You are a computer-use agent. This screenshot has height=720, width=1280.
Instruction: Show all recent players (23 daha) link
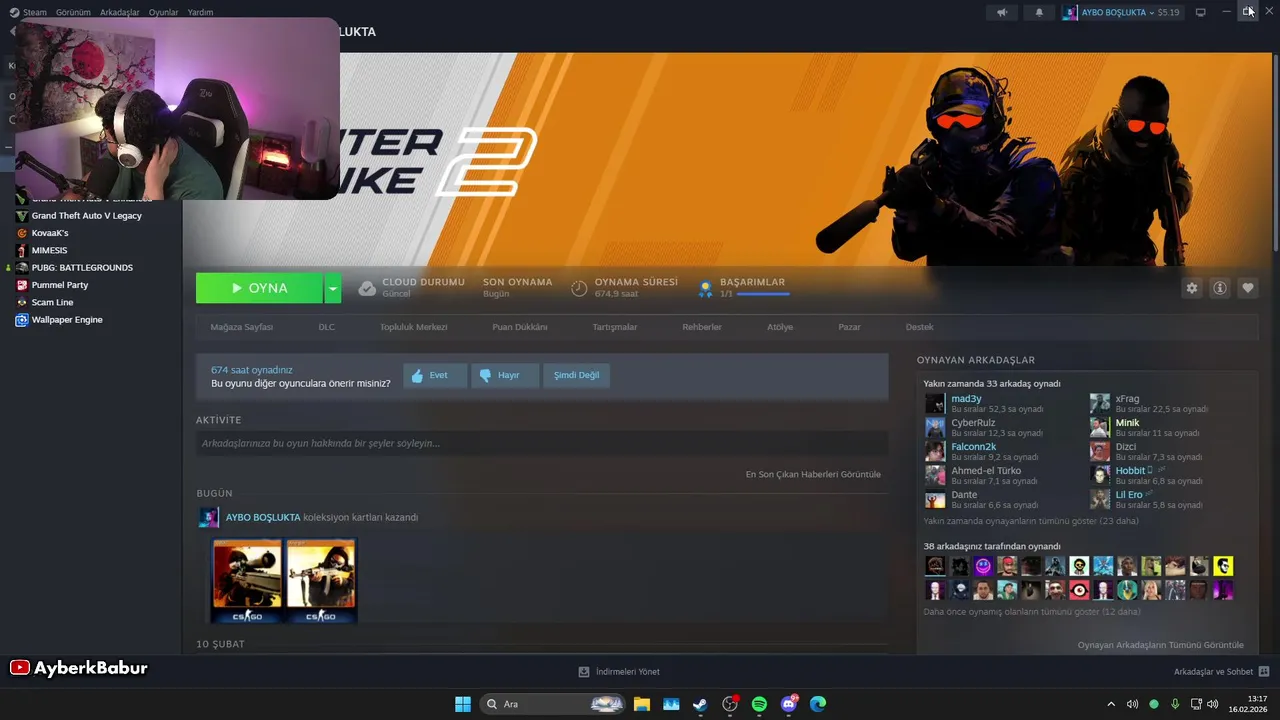pos(1030,521)
